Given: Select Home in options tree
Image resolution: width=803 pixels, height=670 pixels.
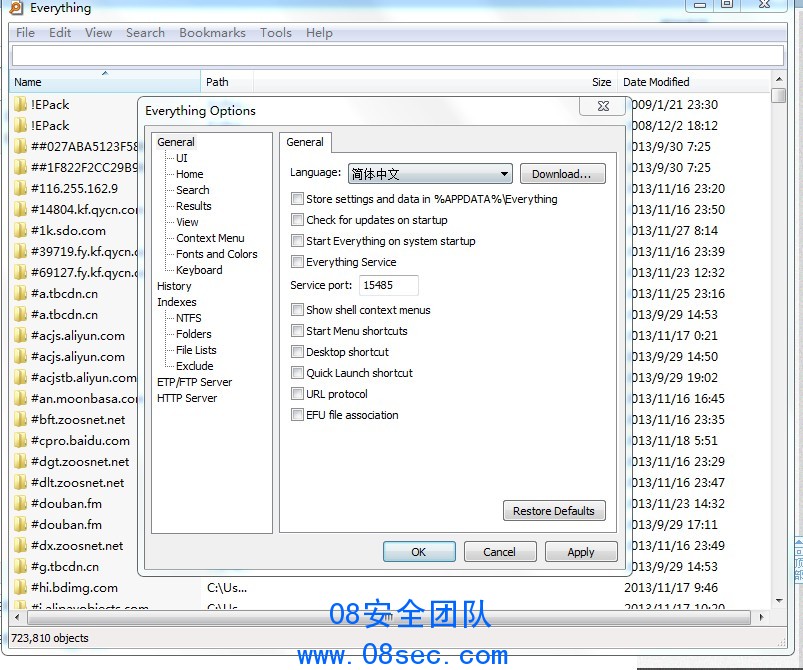Looking at the screenshot, I should (189, 174).
